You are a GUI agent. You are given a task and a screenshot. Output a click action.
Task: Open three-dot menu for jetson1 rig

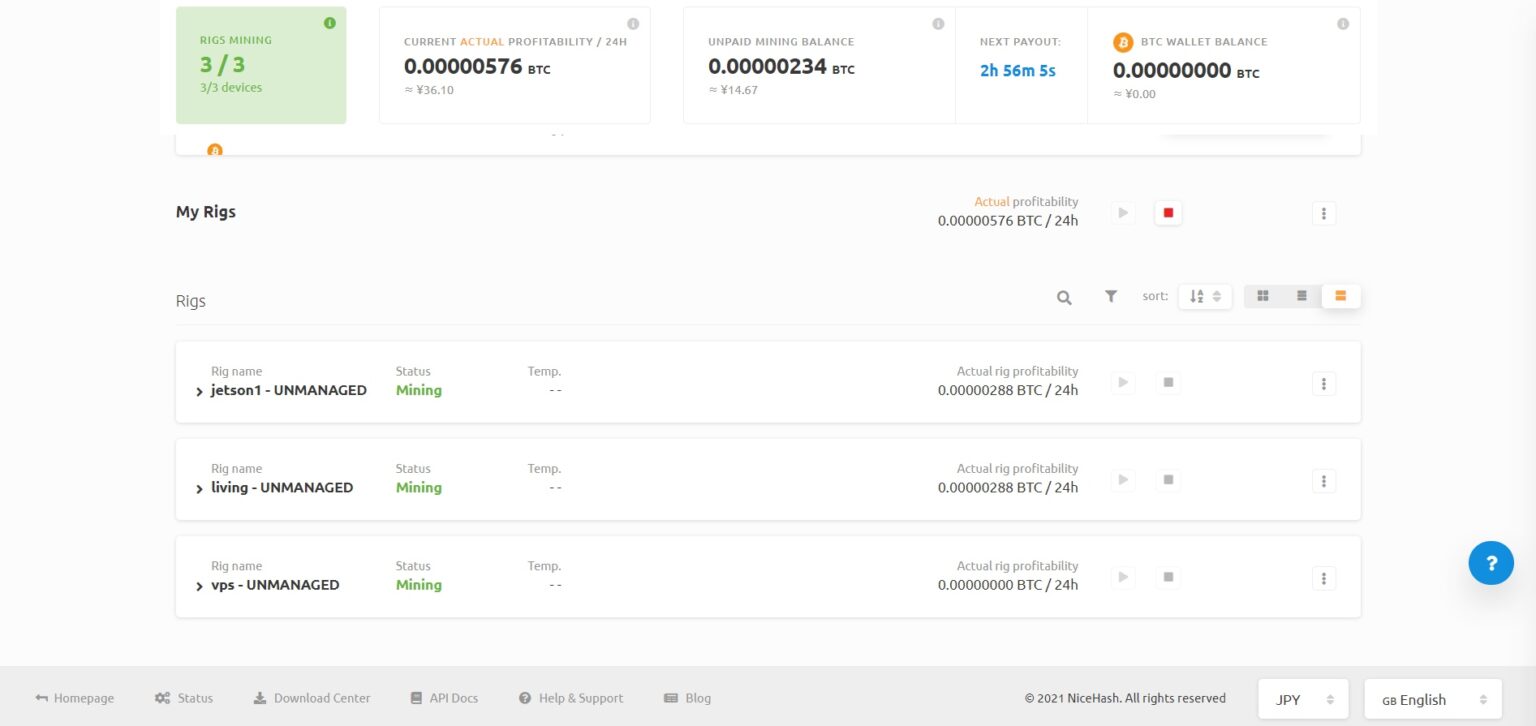(x=1323, y=383)
